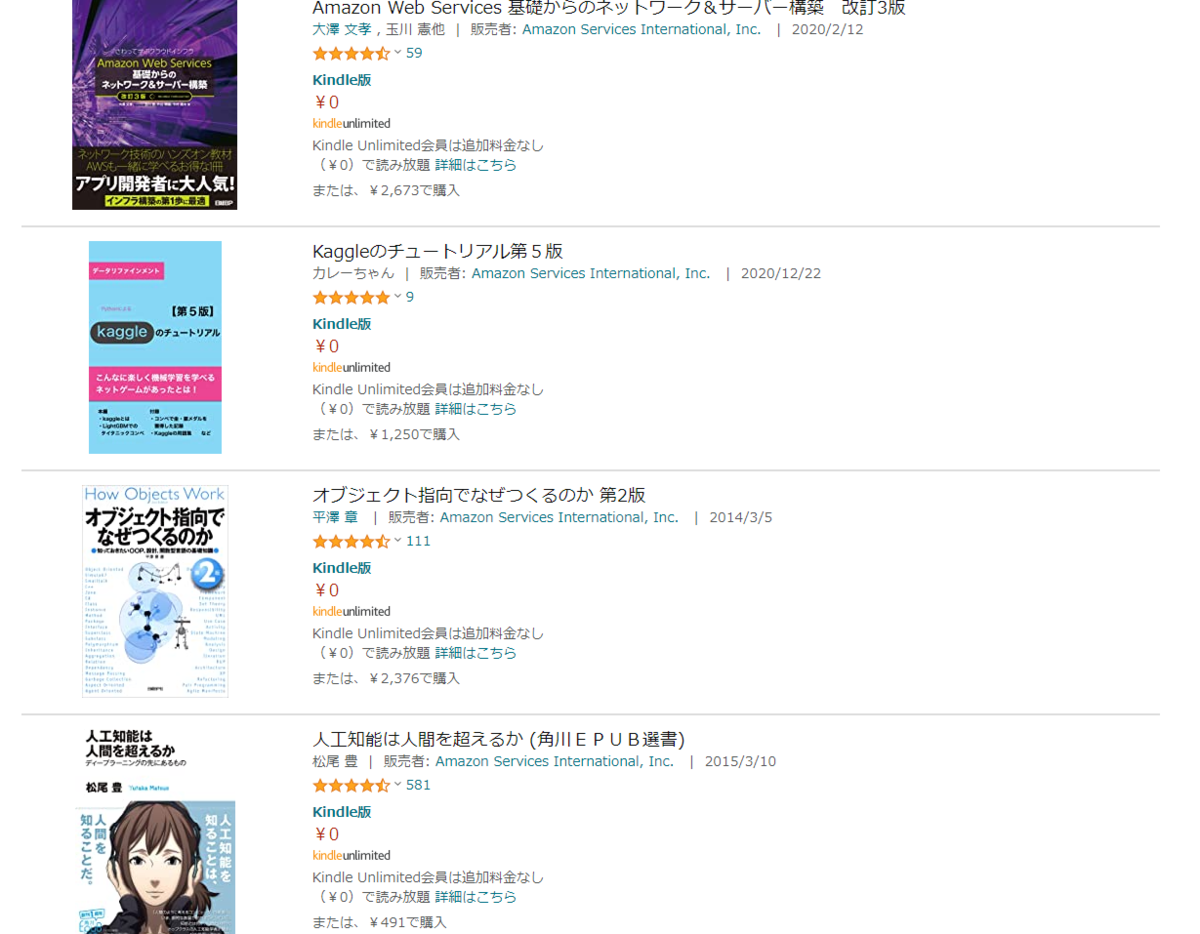Click publication date 2020/2/12

point(828,29)
